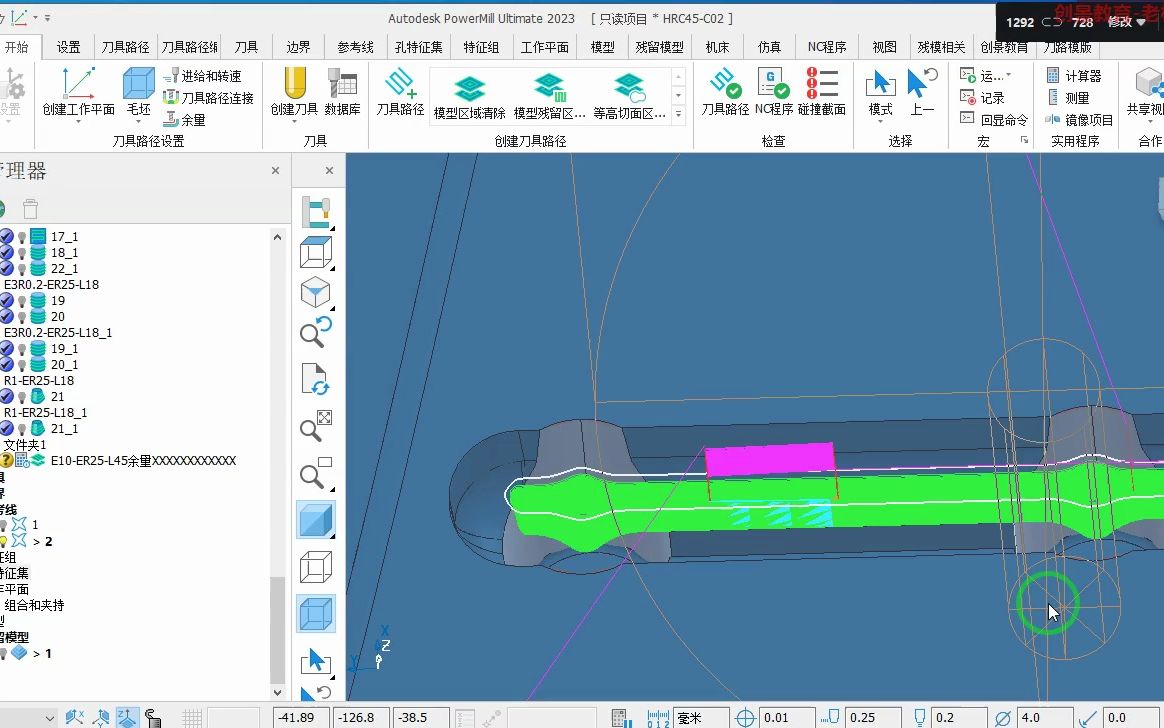Open the 修改 dropdown at top right
The height and width of the screenshot is (728, 1164).
click(1126, 22)
